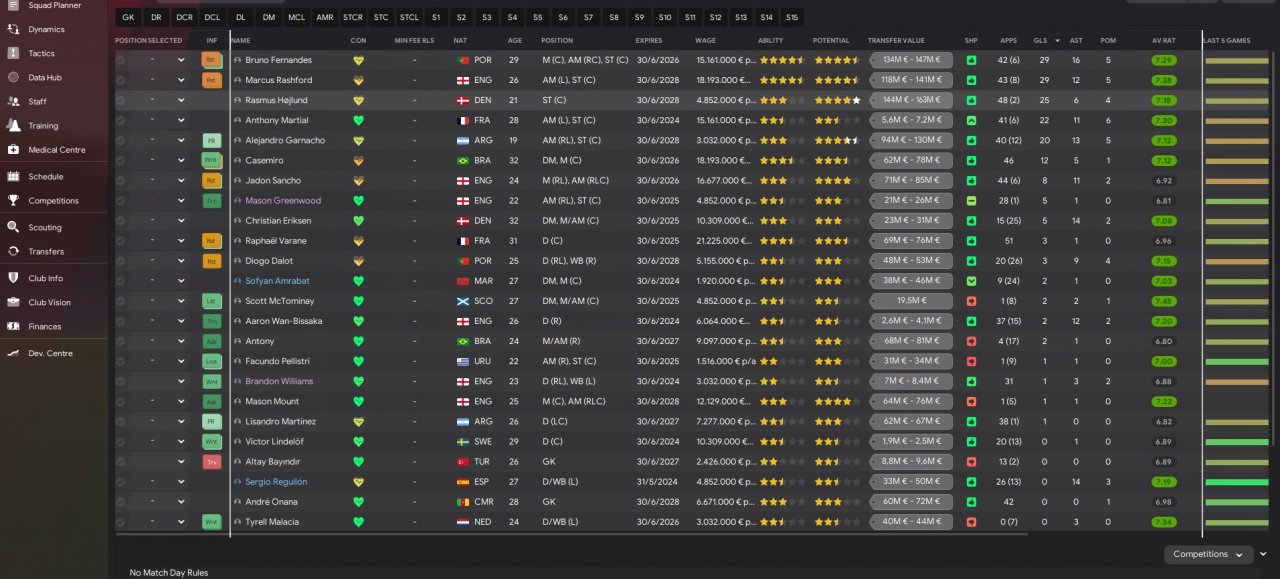Click Mason Greenwood's yellow sharpness icon
Viewport: 1280px width, 579px height.
coord(971,200)
